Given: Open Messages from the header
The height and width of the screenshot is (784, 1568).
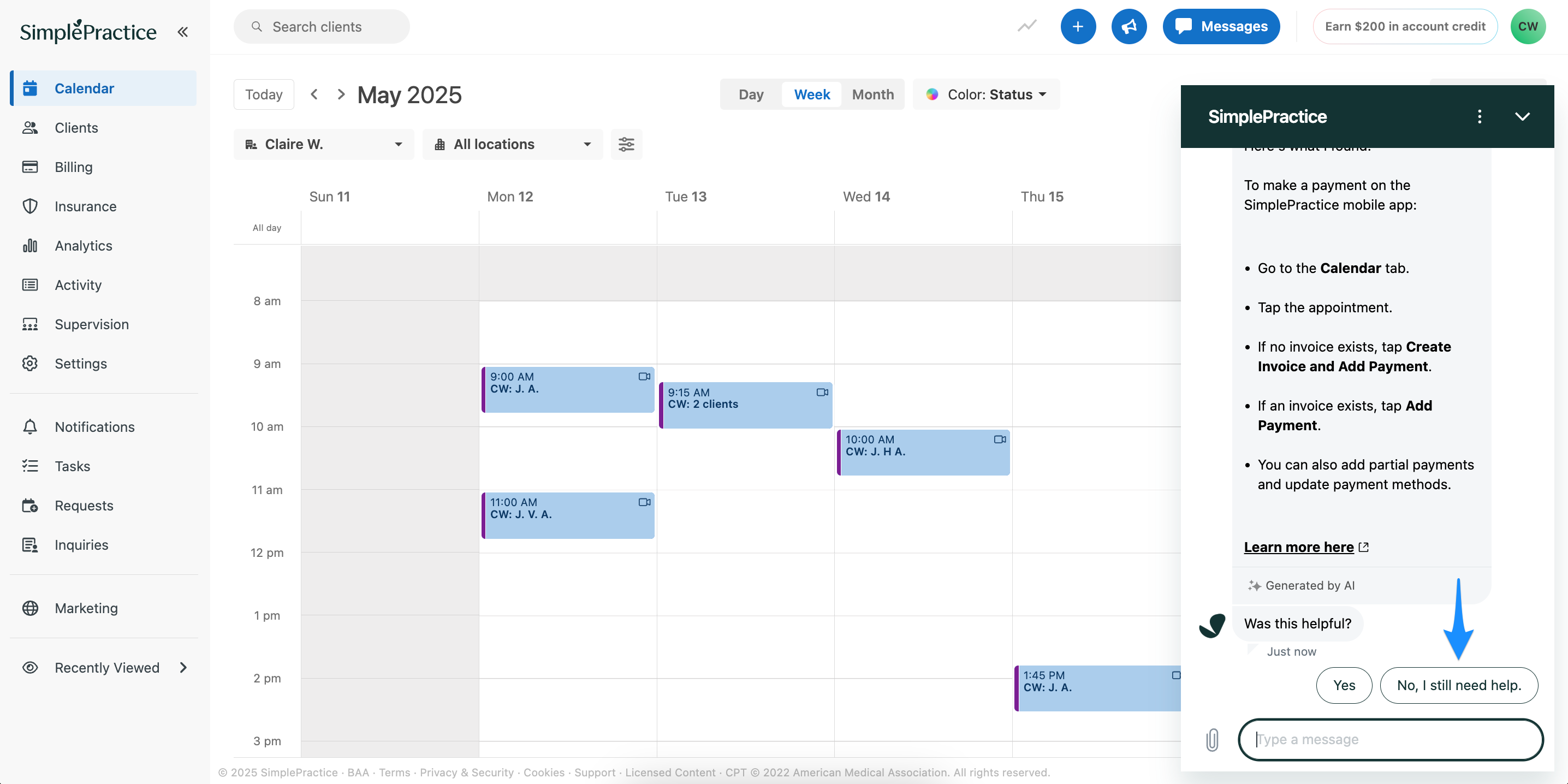Looking at the screenshot, I should tap(1221, 26).
